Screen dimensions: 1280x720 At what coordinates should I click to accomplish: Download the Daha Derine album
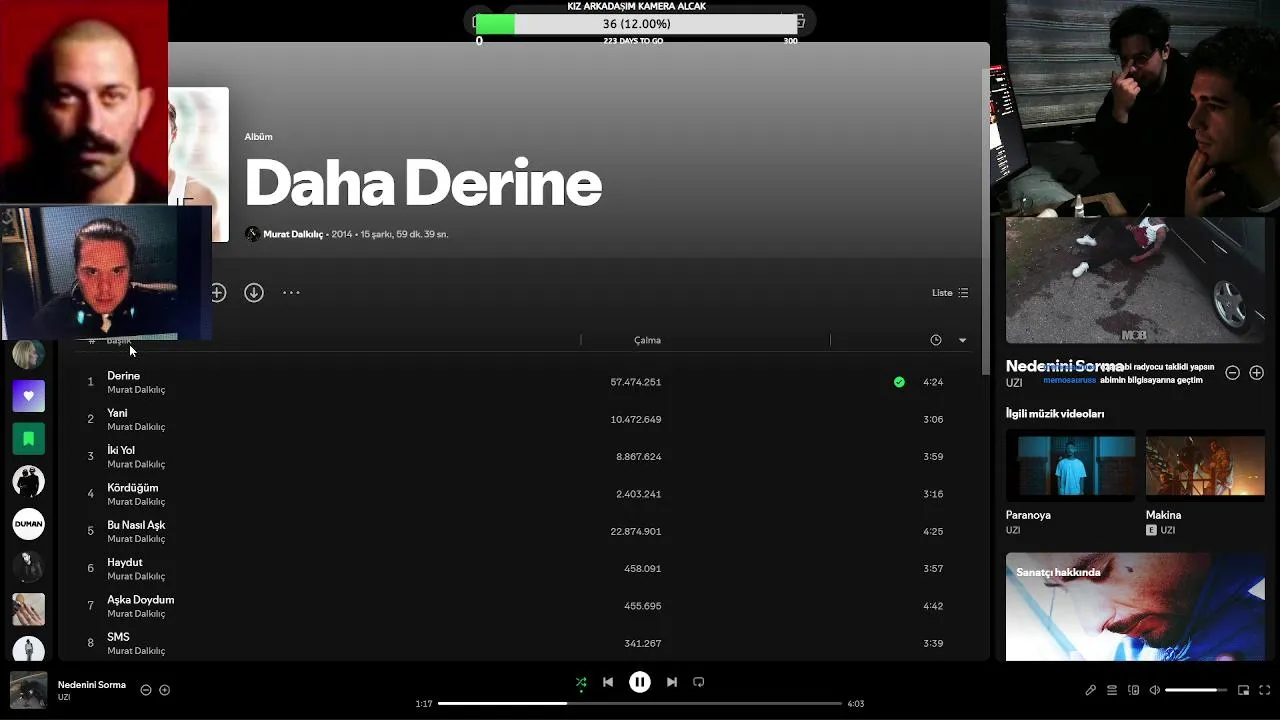point(254,293)
